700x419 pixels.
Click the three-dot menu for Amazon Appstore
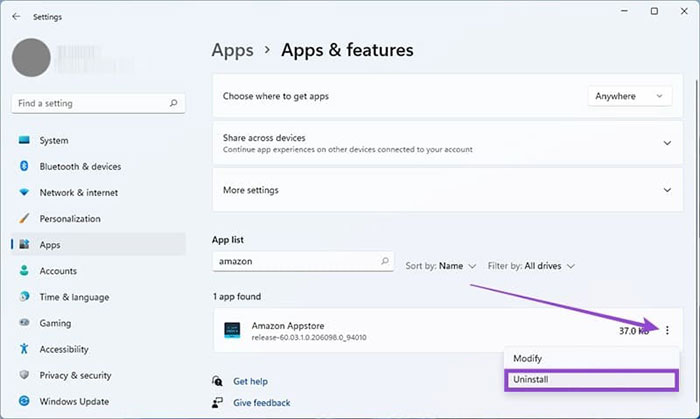point(667,331)
